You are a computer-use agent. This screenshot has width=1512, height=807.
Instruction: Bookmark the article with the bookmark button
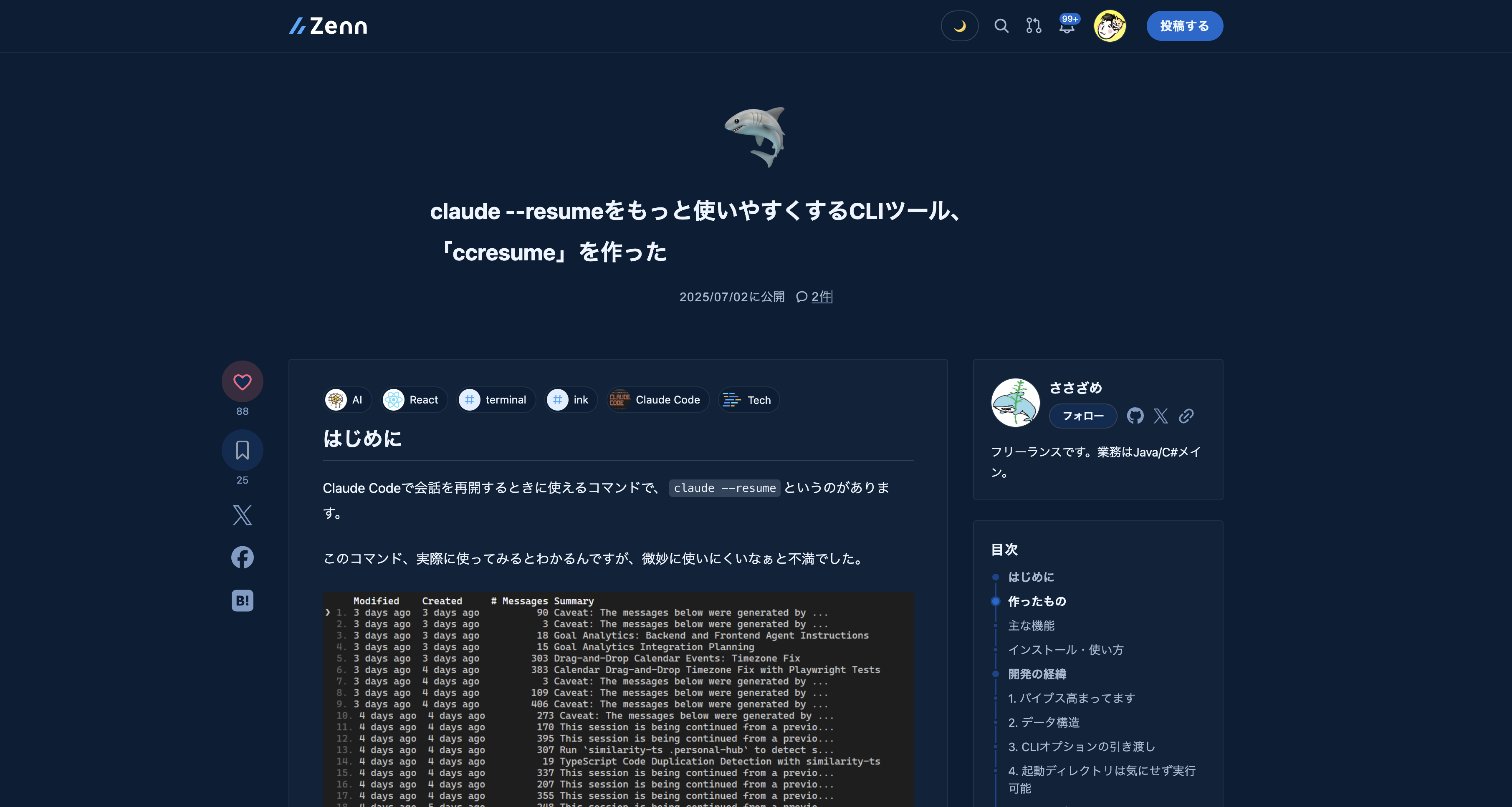[x=243, y=450]
